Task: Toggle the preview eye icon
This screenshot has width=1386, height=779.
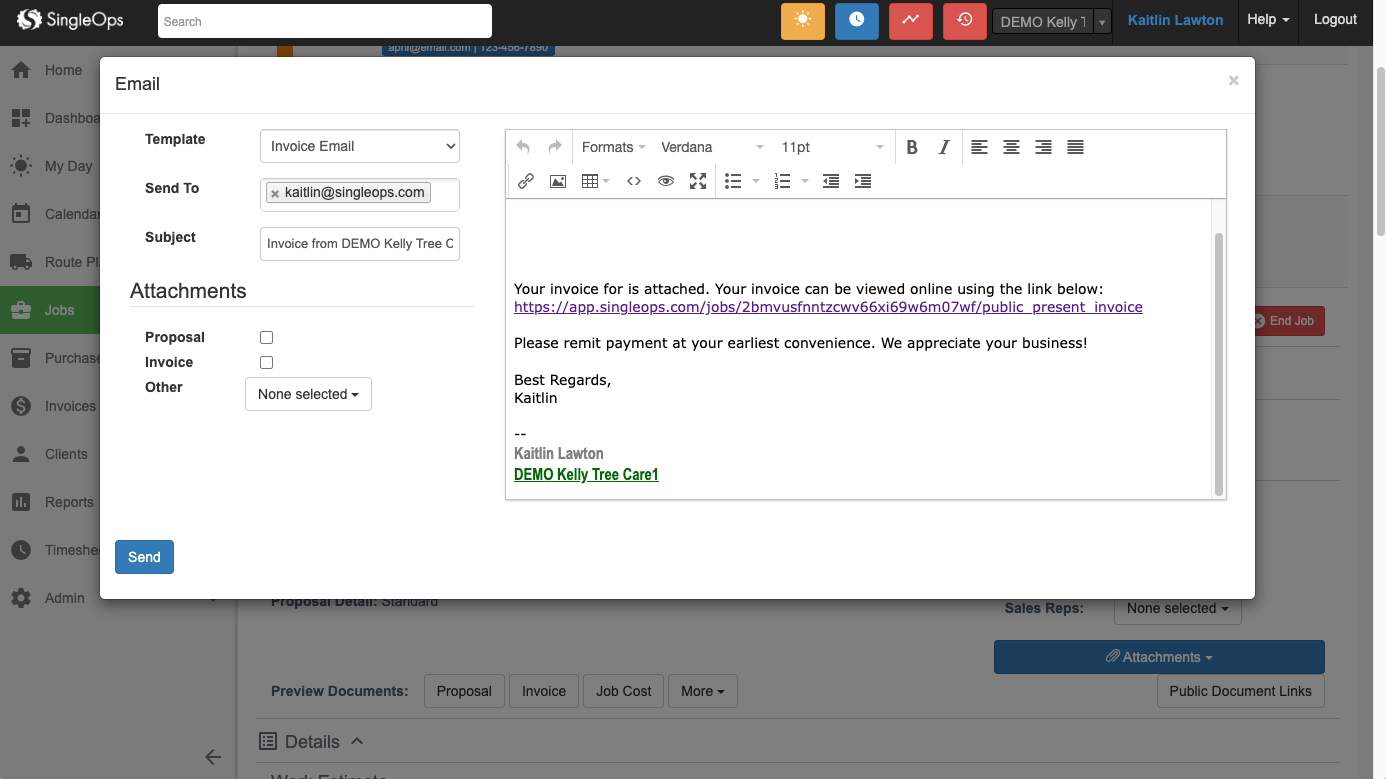Action: coord(665,181)
